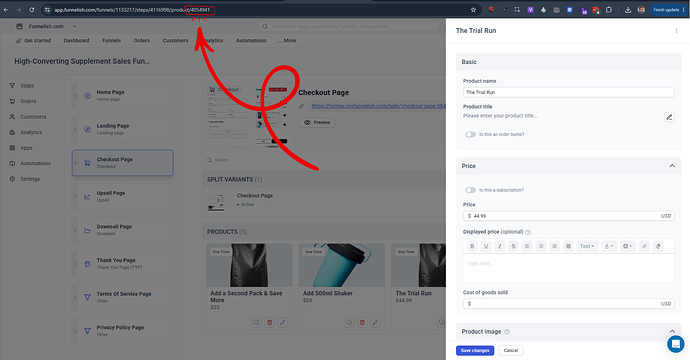
Task: Open browser downloads icon
Action: tap(628, 10)
